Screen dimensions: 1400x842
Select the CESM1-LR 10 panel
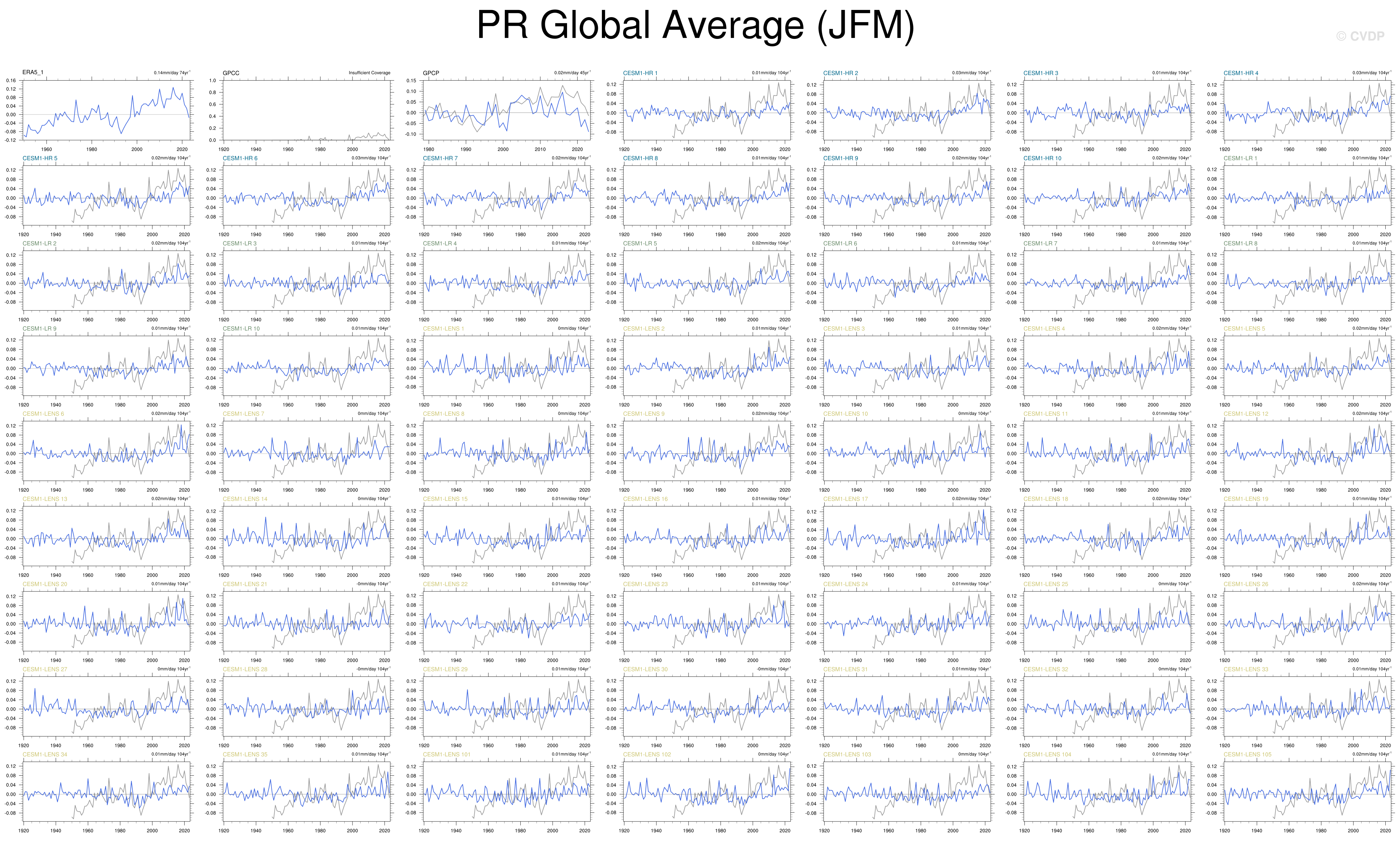click(306, 365)
